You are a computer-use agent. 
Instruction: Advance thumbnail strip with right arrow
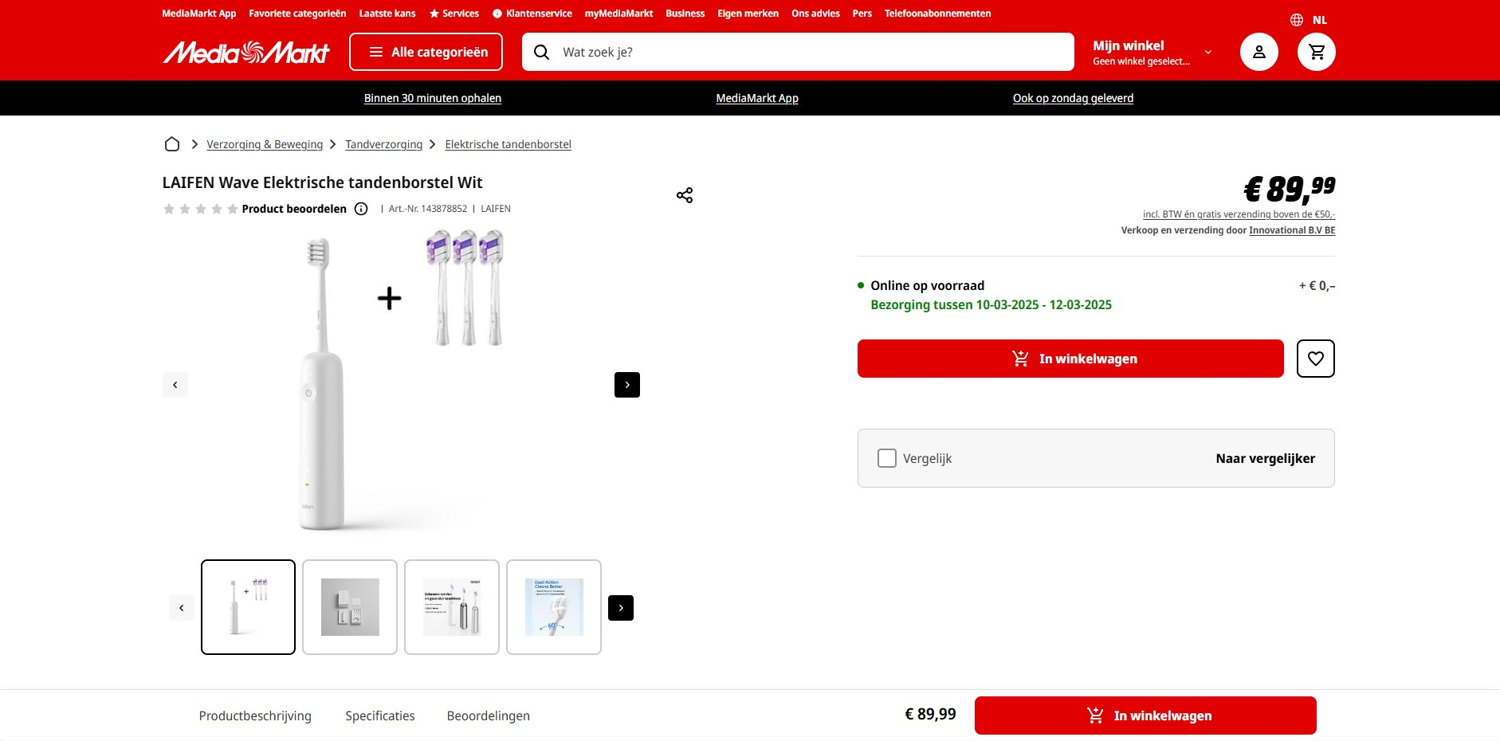(x=621, y=608)
